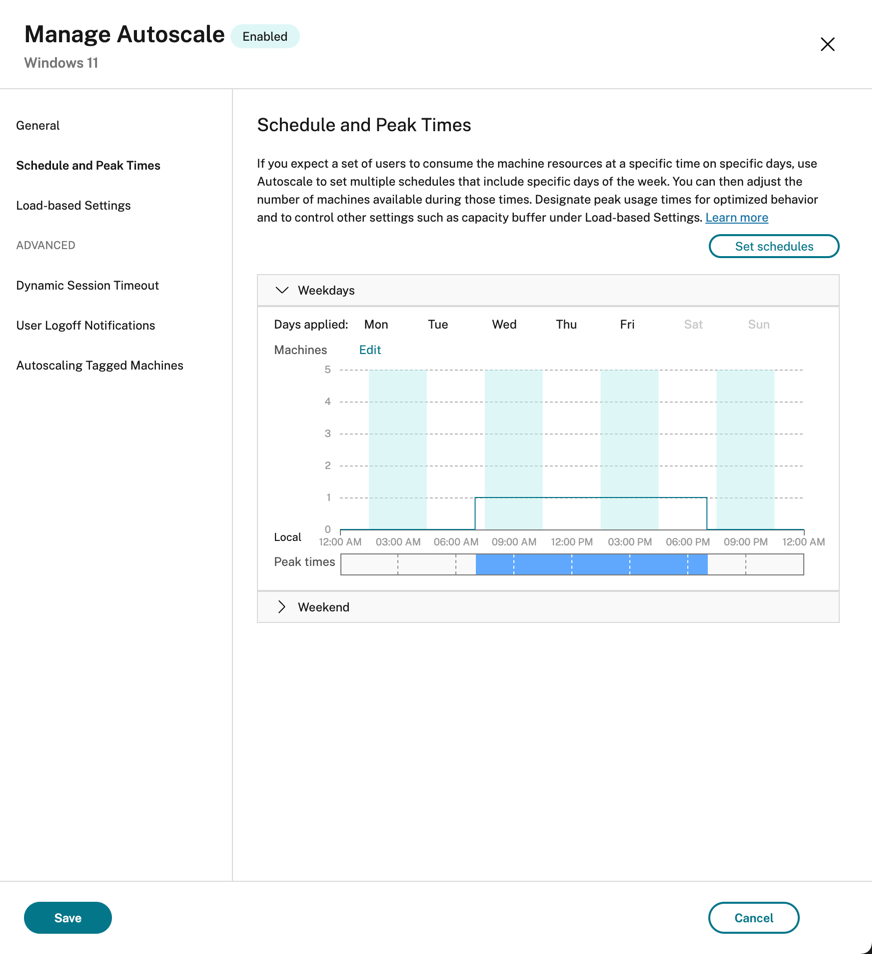Expand the Weekend schedule section
Viewport: 872px width, 954px height.
282,607
